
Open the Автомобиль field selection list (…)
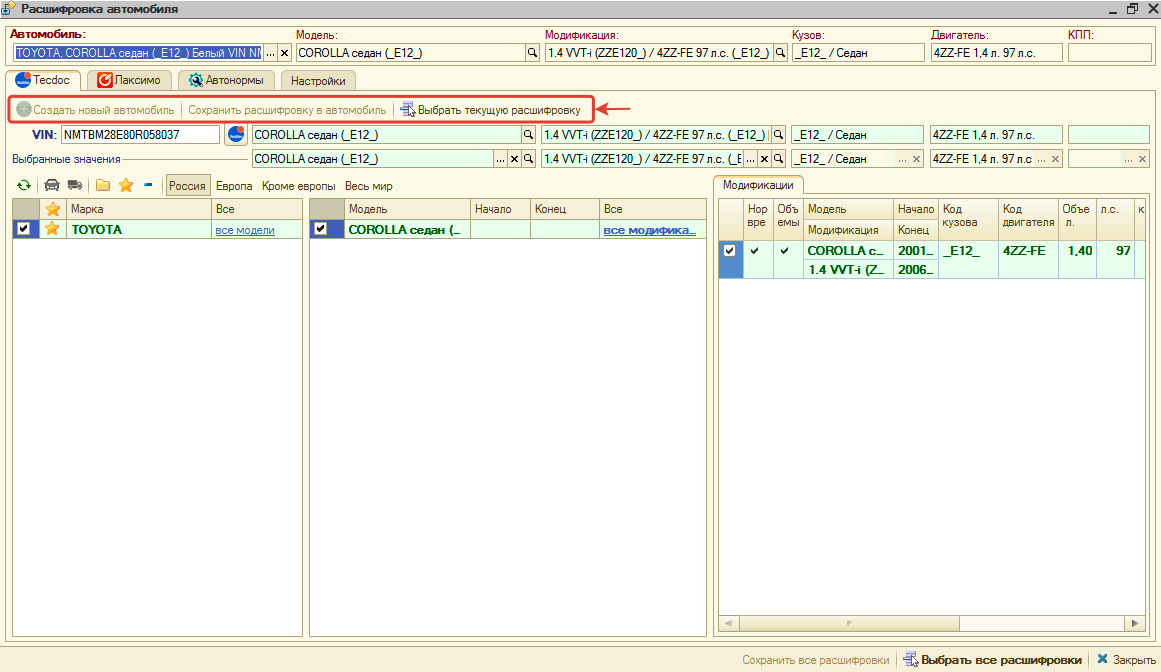tap(271, 53)
